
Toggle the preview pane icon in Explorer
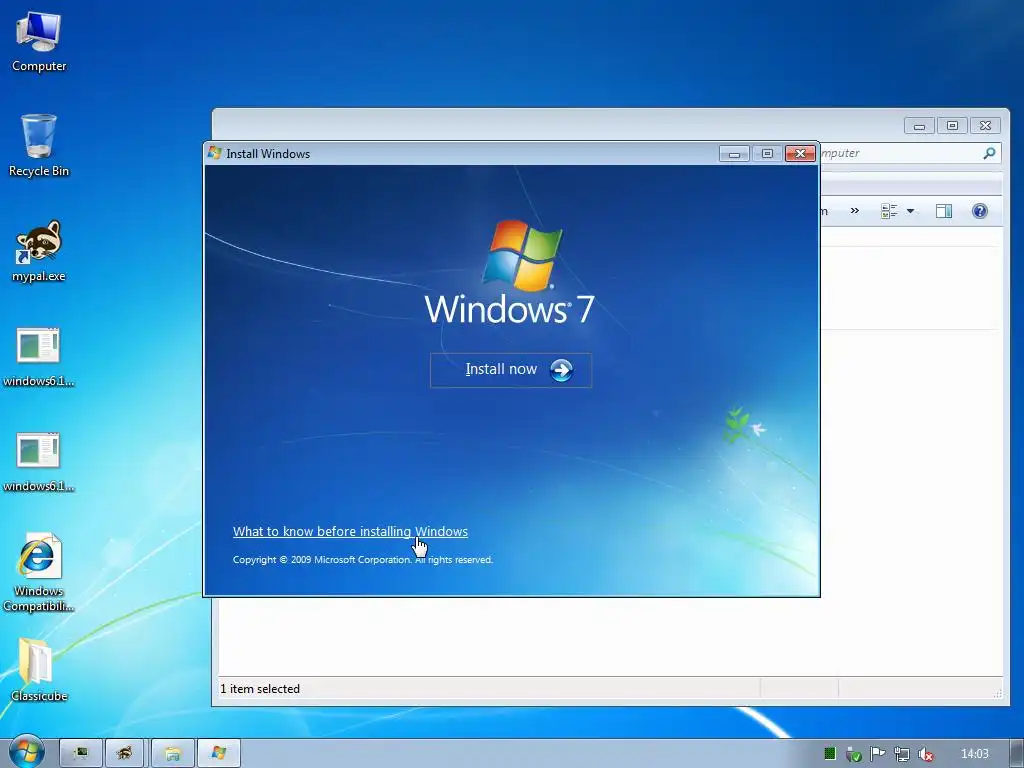pos(944,211)
